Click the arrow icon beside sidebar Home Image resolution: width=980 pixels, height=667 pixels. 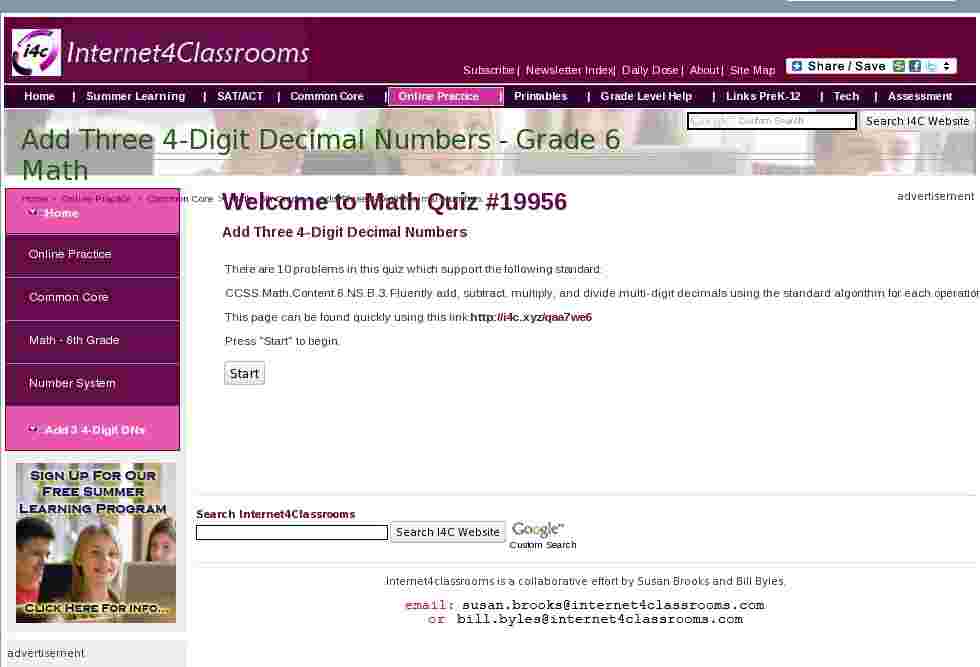pyautogui.click(x=32, y=213)
